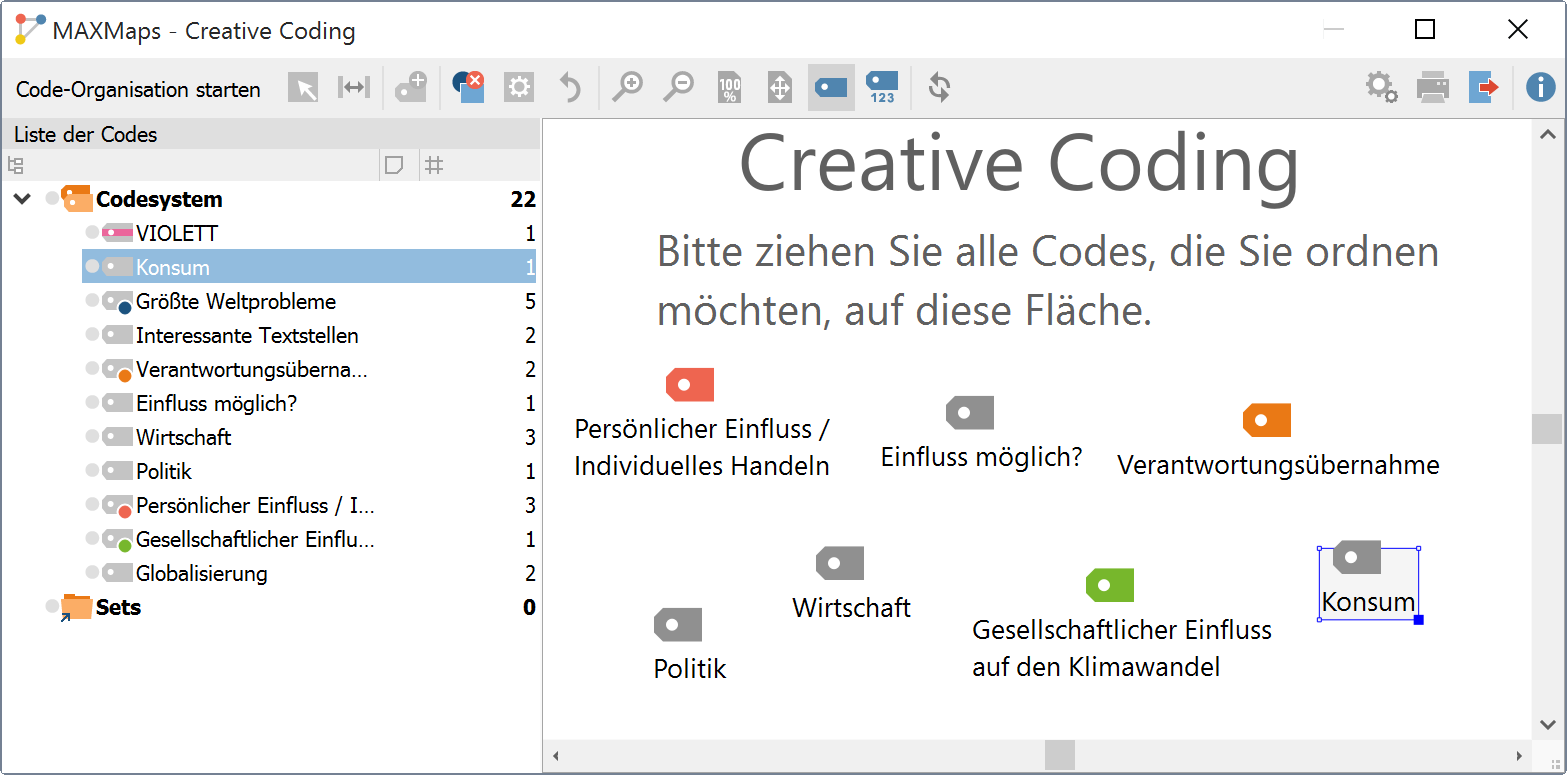Open the gear icon next to undo
The width and height of the screenshot is (1567, 775).
click(518, 88)
